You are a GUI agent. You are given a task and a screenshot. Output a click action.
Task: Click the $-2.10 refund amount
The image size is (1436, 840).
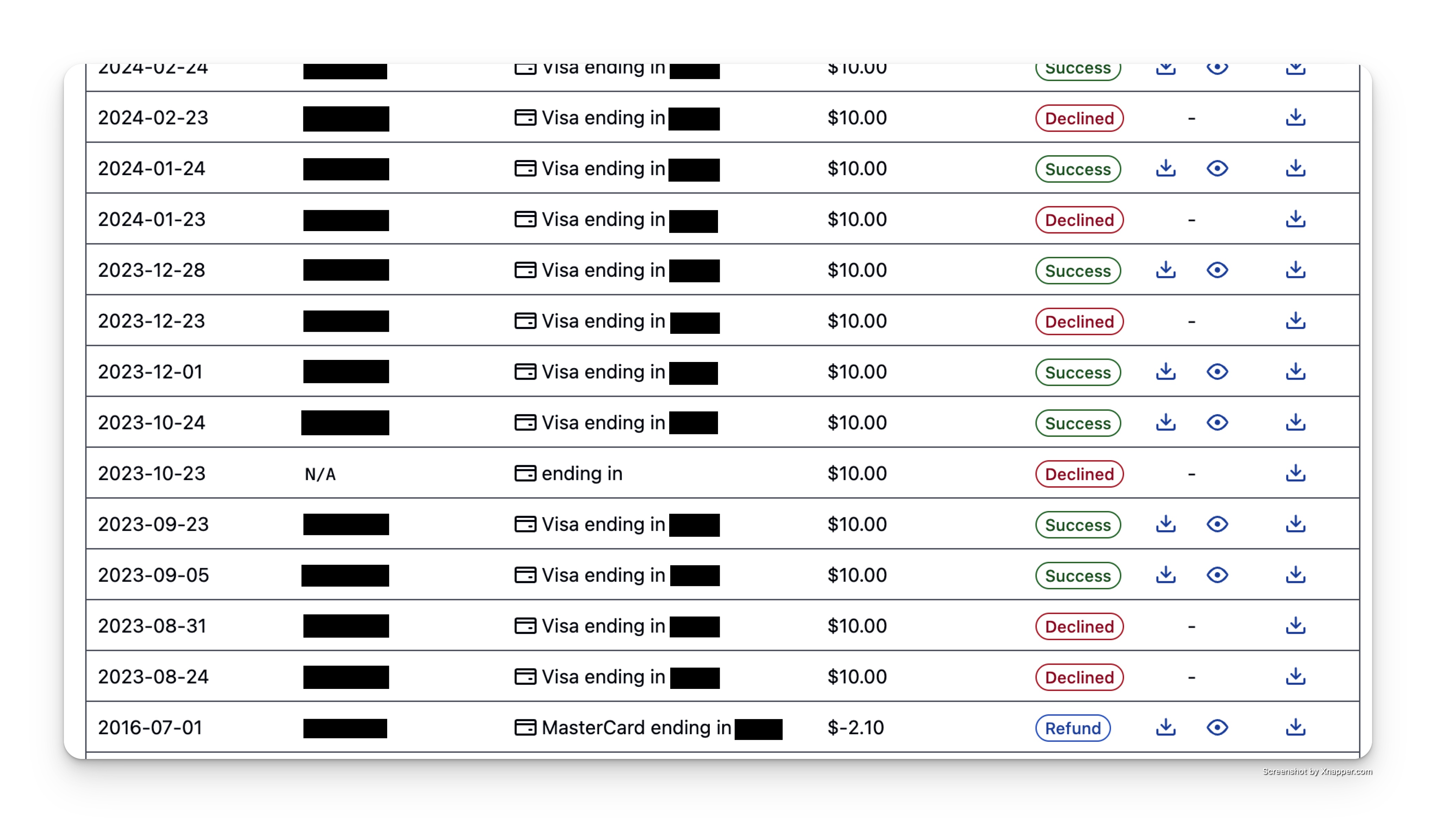[x=855, y=728]
